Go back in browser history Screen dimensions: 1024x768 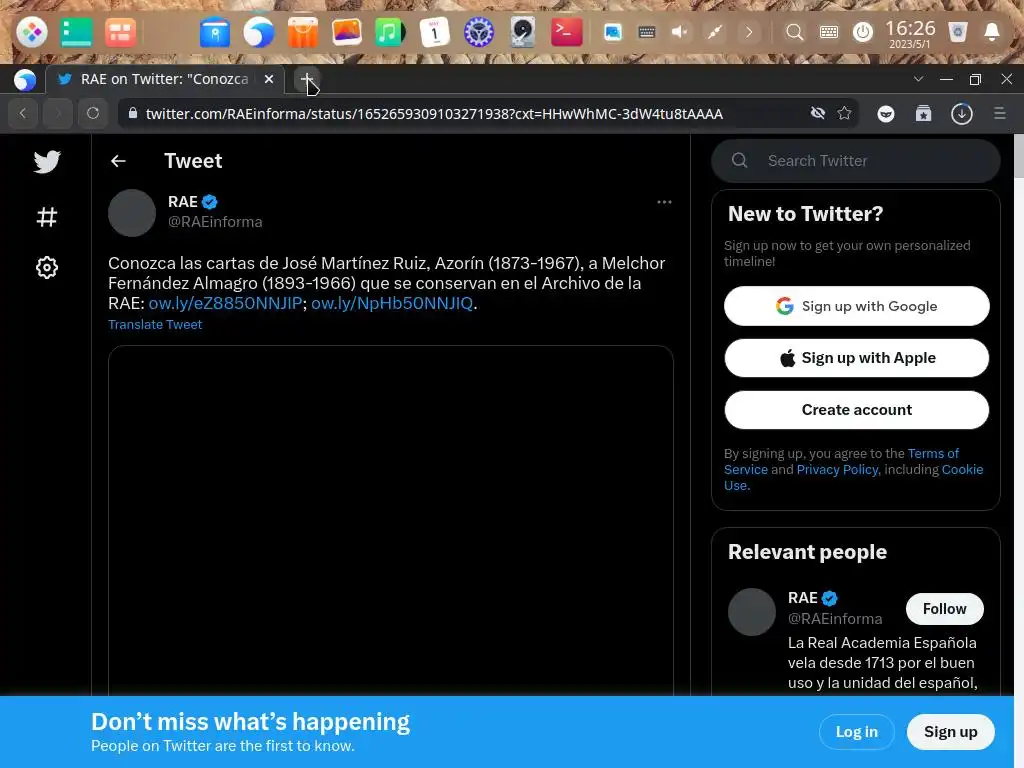tap(23, 114)
